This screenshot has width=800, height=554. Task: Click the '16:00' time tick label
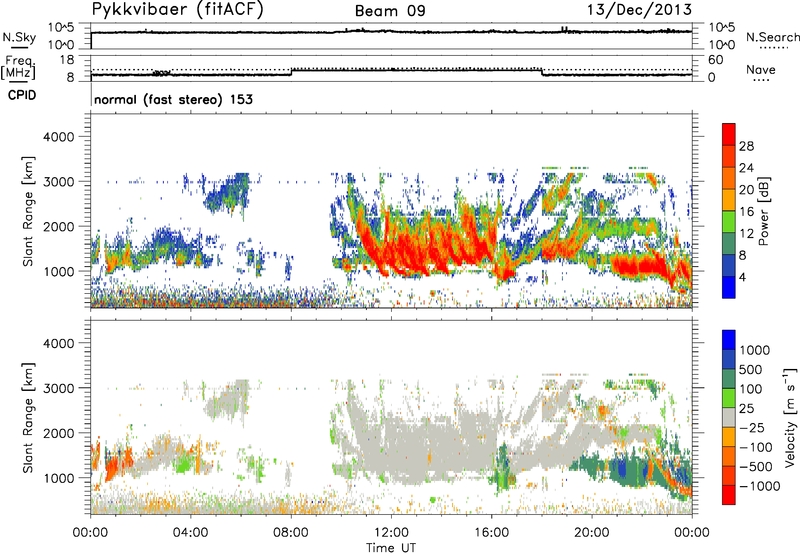click(491, 533)
